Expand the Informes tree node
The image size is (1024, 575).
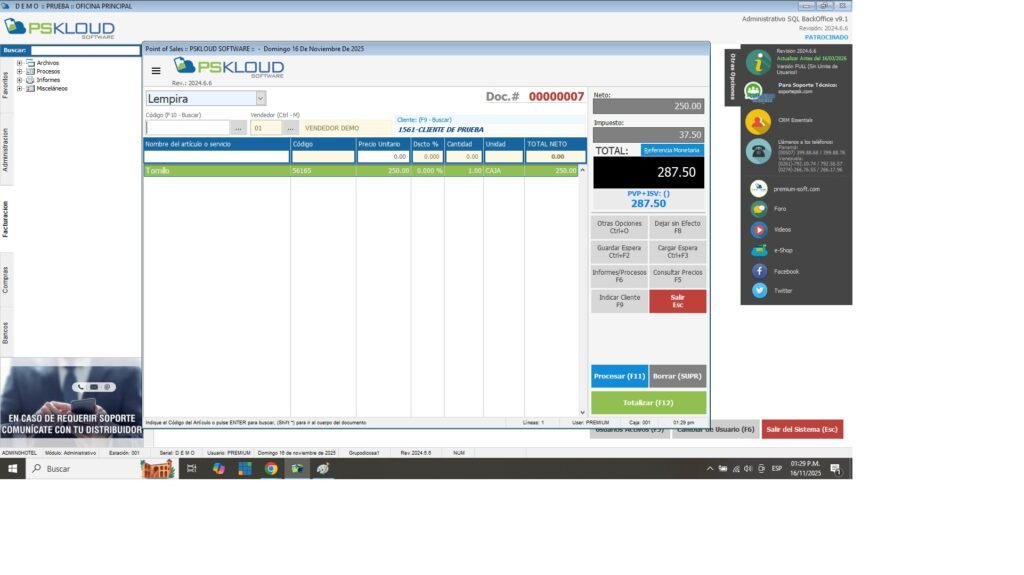pos(20,80)
